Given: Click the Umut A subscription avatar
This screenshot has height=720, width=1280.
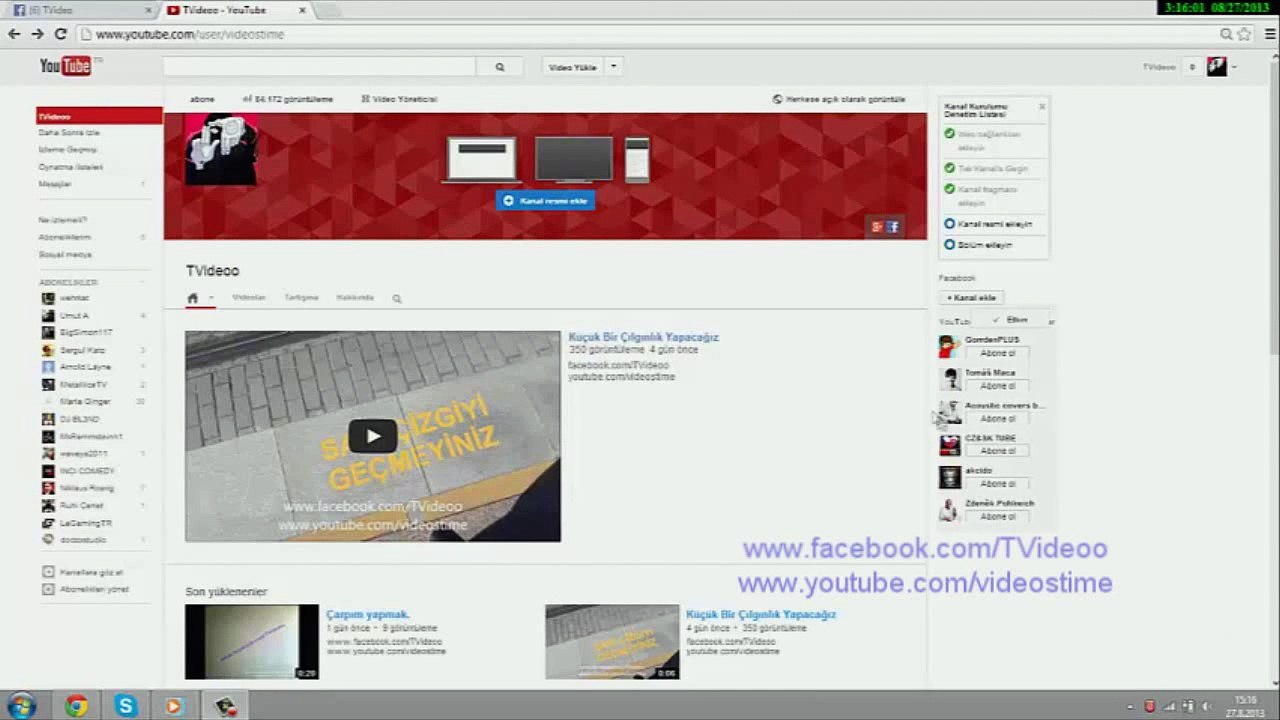Looking at the screenshot, I should [x=48, y=315].
